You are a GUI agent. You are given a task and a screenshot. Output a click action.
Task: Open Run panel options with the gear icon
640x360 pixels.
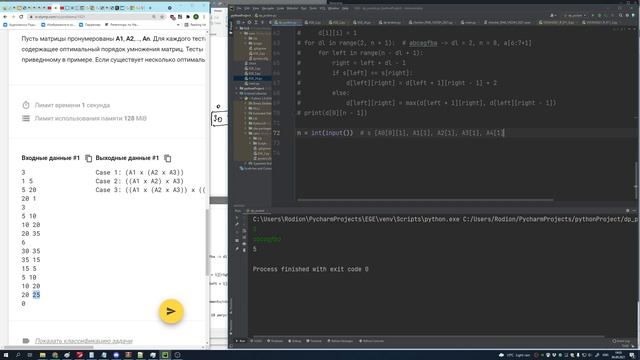[627, 211]
